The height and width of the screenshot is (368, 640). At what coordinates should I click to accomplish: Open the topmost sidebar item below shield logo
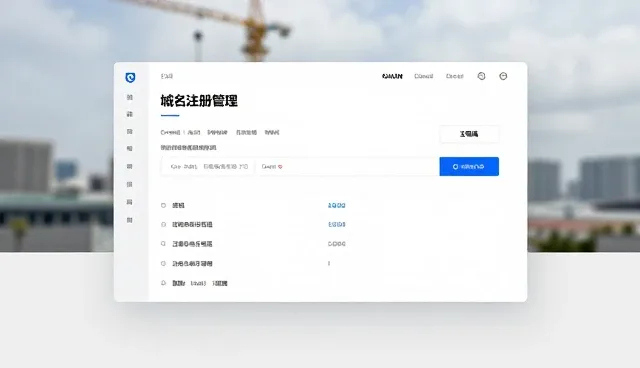click(x=130, y=98)
